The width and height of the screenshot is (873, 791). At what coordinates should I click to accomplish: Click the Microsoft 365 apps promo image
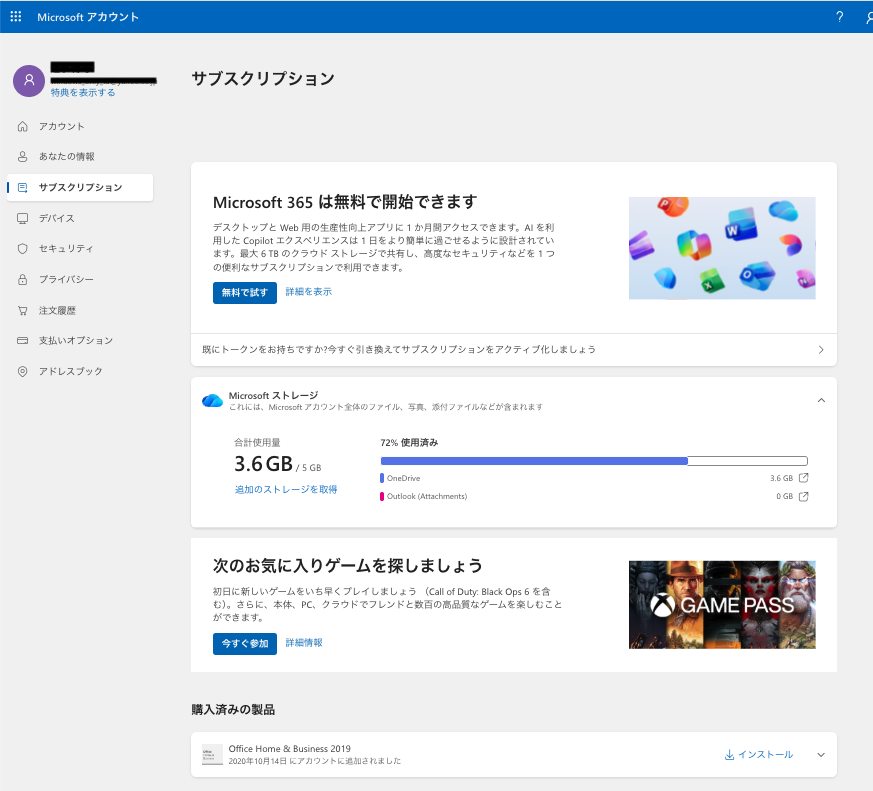click(x=722, y=248)
